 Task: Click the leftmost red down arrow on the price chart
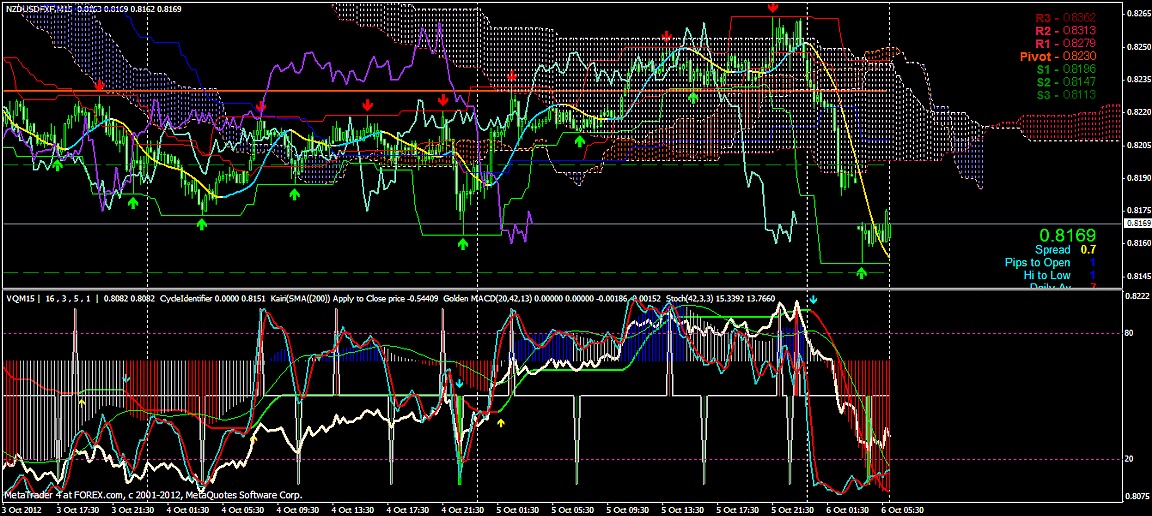tap(99, 87)
